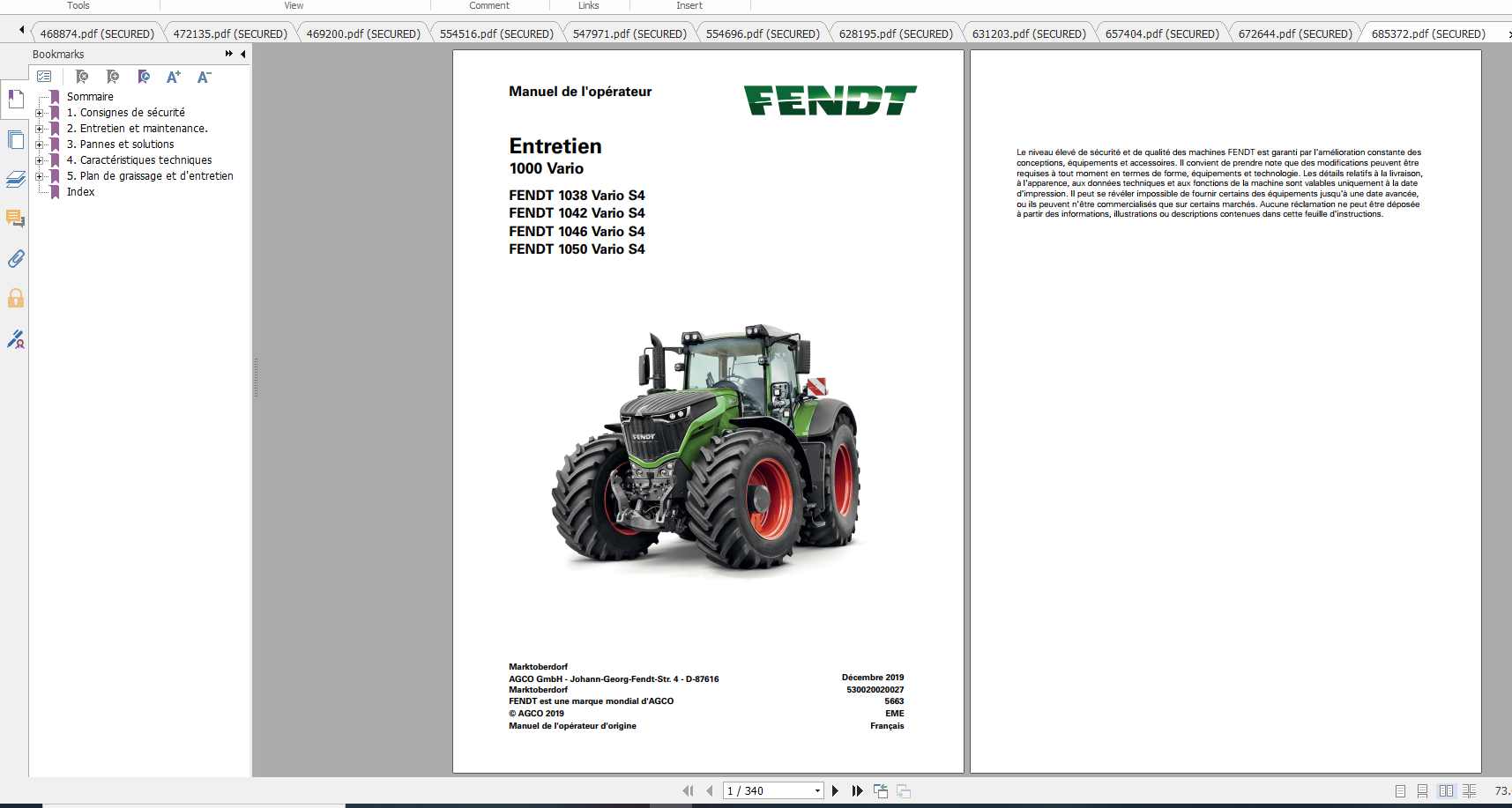This screenshot has width=1512, height=808.
Task: Click the FENDT logo on the cover page
Action: pyautogui.click(x=830, y=100)
